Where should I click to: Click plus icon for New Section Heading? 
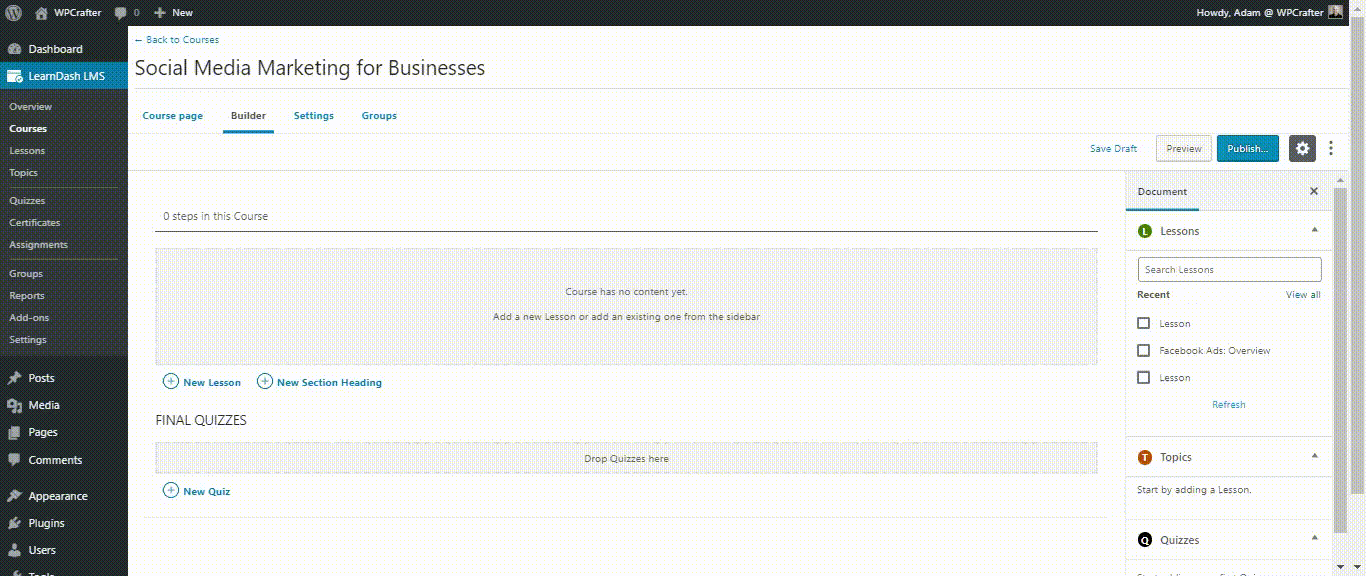coord(265,381)
